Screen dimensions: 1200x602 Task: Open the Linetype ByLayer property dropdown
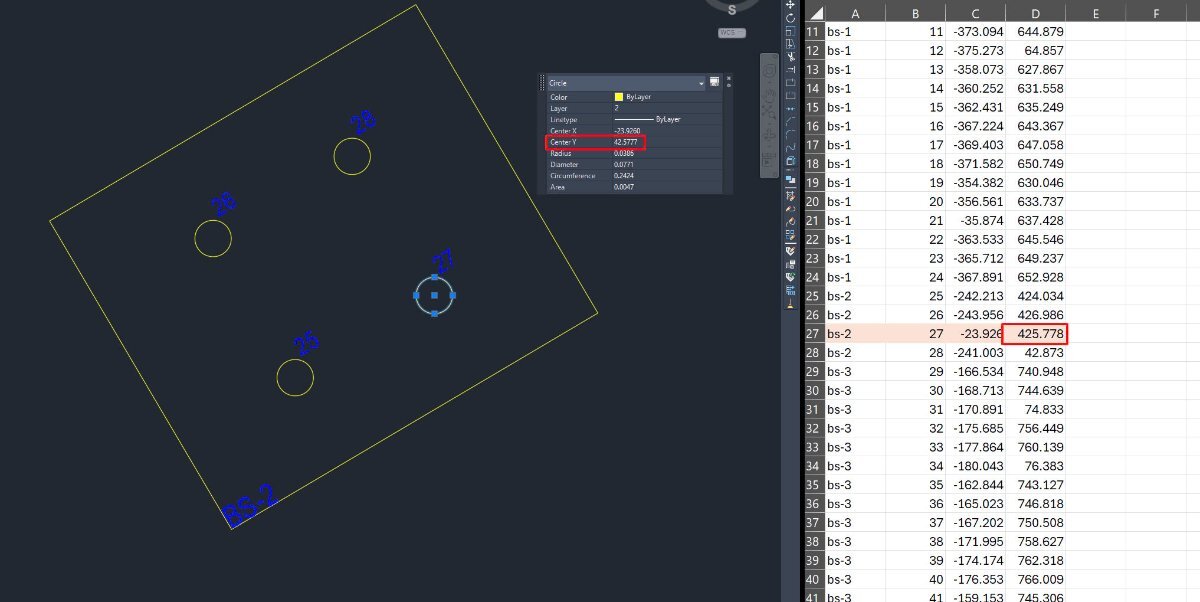666,119
